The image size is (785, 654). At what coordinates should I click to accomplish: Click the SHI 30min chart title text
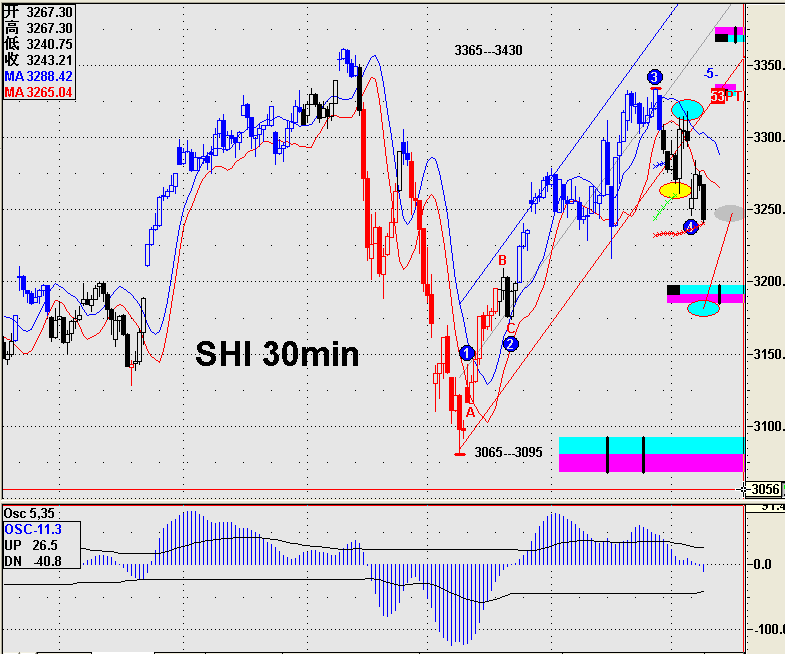[x=276, y=353]
